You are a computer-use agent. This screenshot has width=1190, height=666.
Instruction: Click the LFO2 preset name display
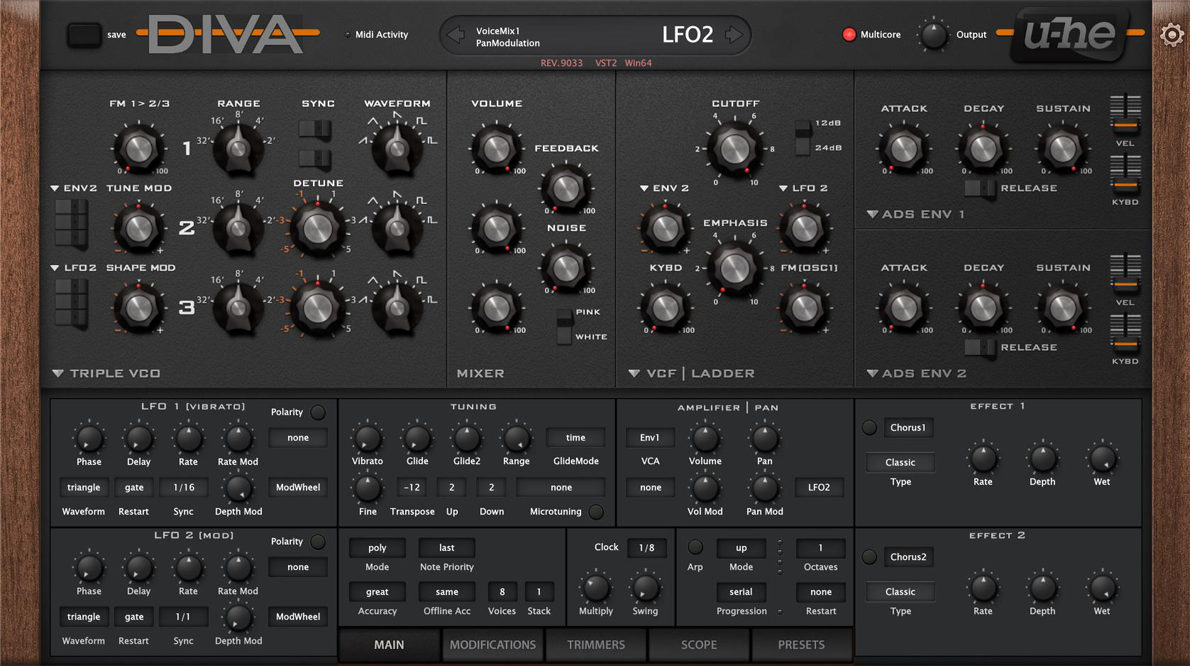688,35
